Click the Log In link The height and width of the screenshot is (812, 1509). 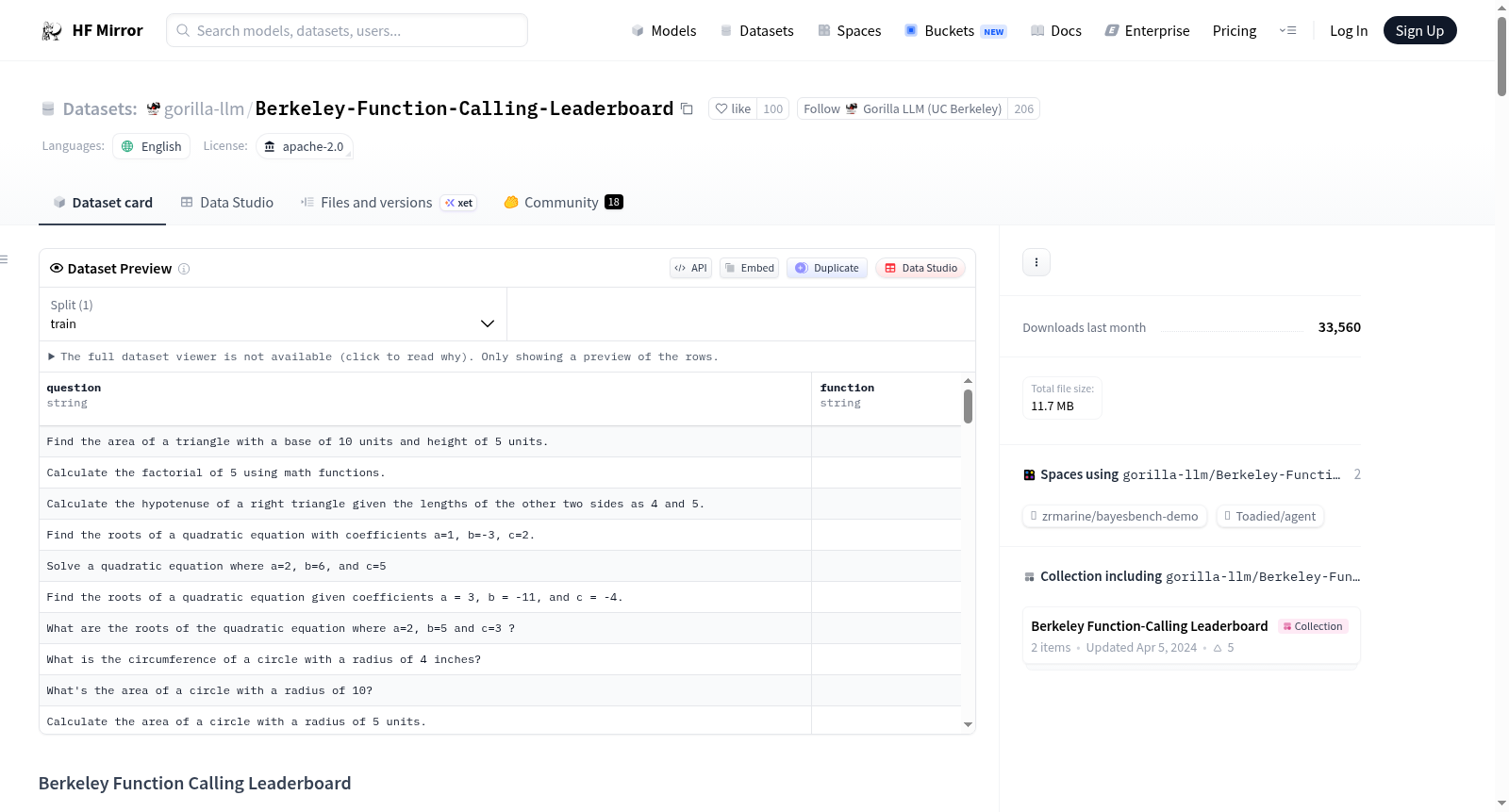point(1349,31)
